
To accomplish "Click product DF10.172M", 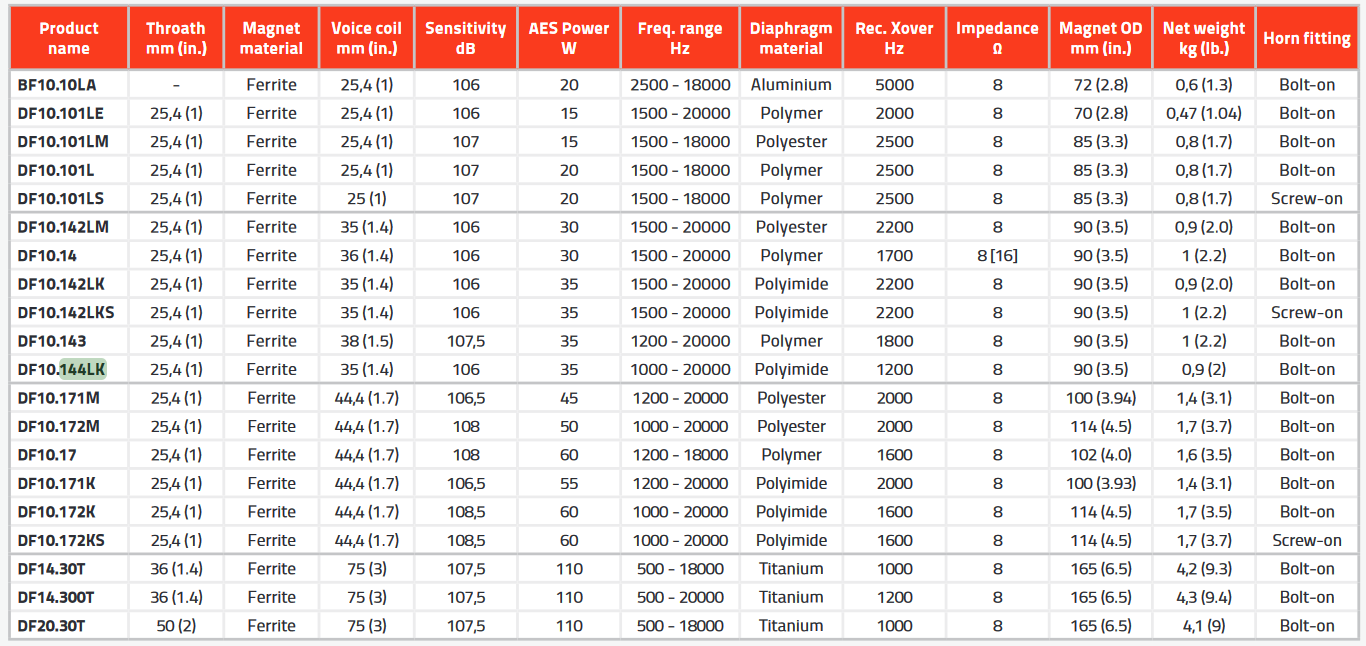I will click(x=59, y=426).
